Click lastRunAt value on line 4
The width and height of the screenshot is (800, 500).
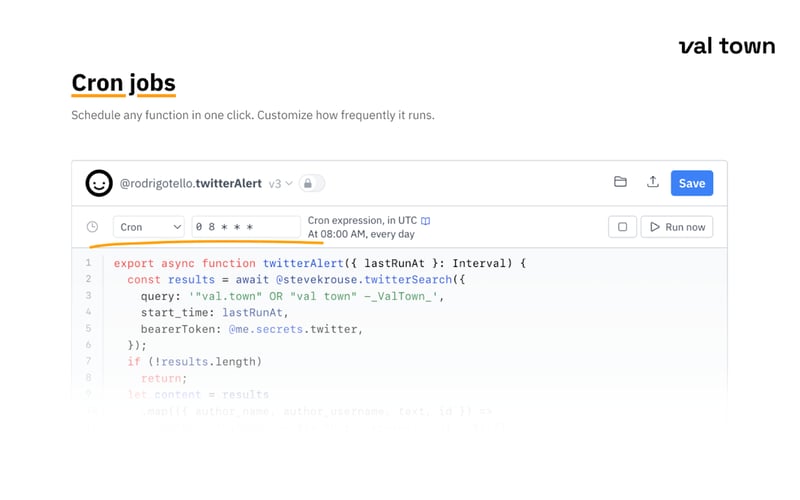tap(252, 312)
